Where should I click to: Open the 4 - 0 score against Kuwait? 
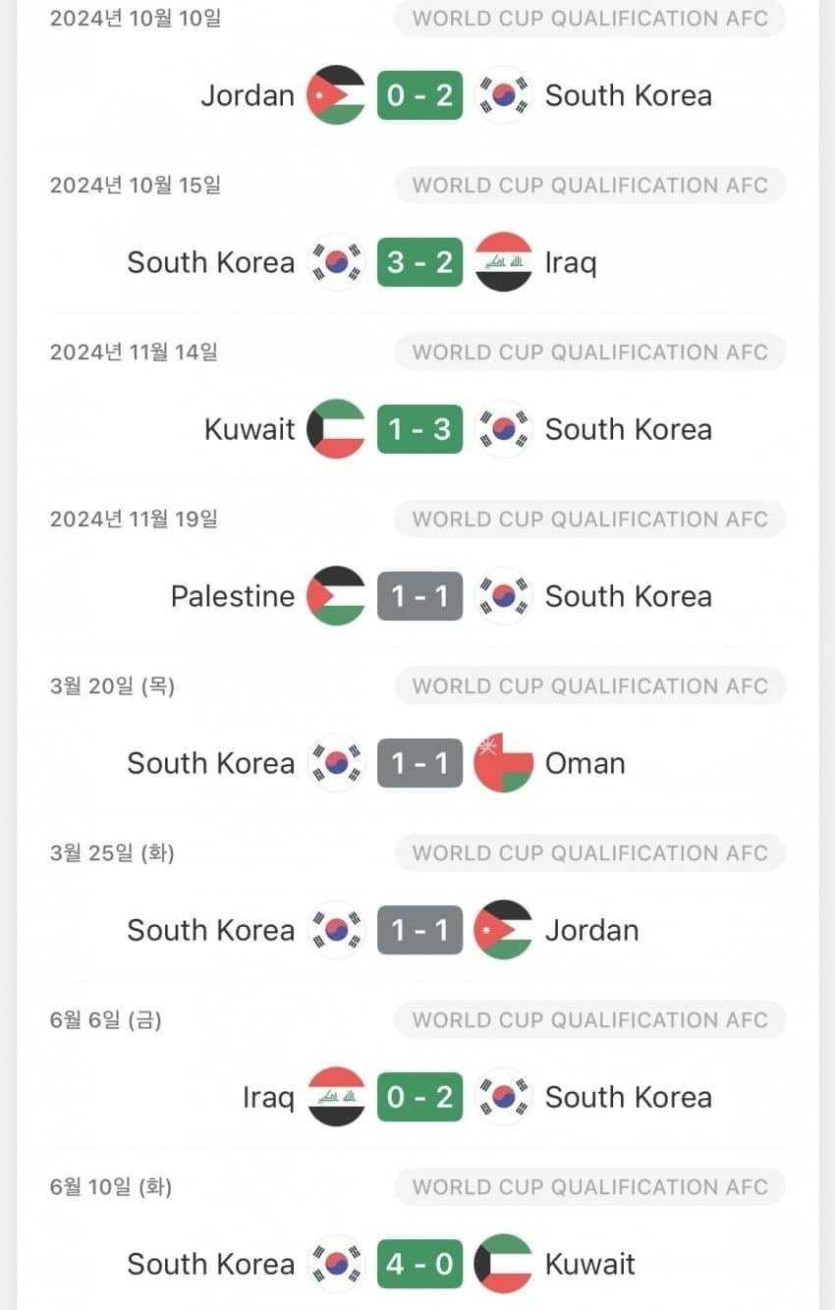420,1265
